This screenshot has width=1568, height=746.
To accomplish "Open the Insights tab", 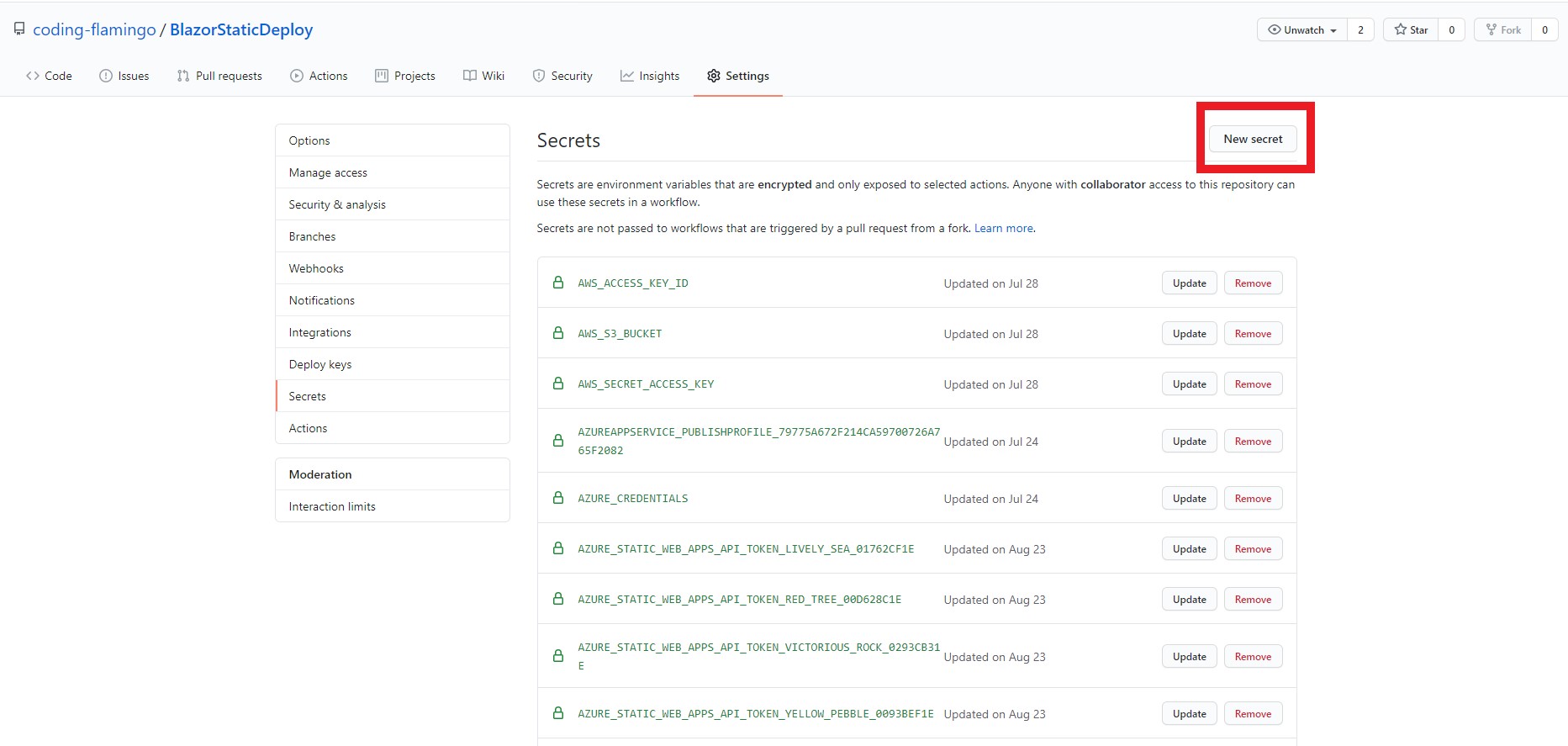I will [650, 76].
